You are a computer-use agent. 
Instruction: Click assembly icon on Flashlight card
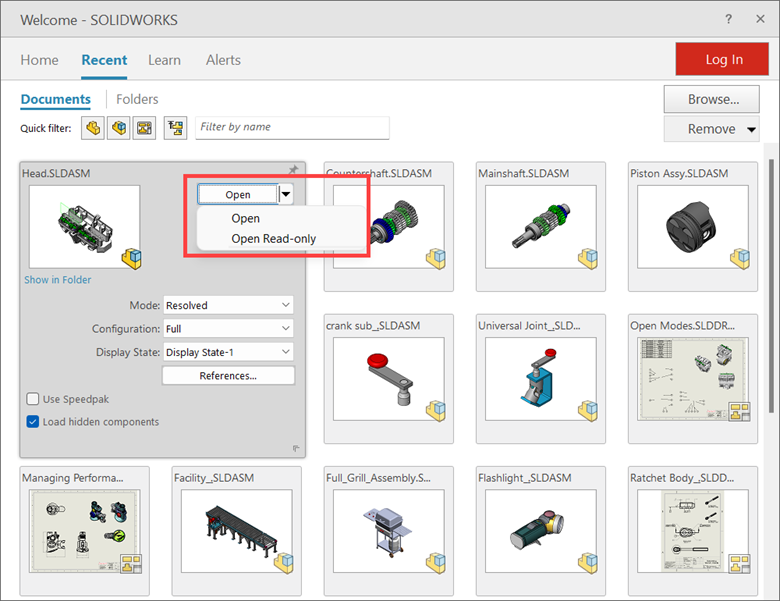(x=588, y=563)
